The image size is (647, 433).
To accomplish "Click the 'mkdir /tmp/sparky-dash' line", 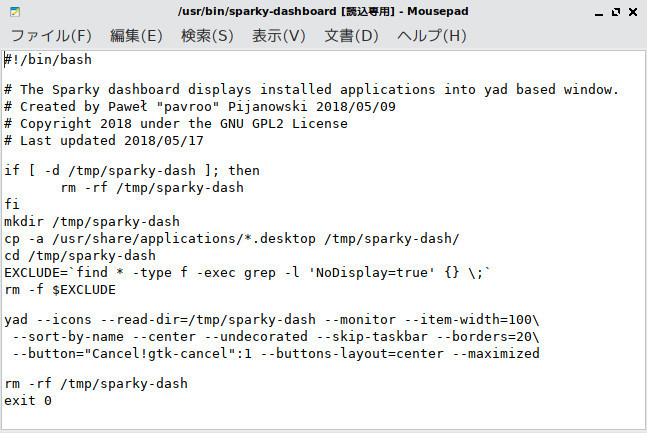I will [92, 222].
